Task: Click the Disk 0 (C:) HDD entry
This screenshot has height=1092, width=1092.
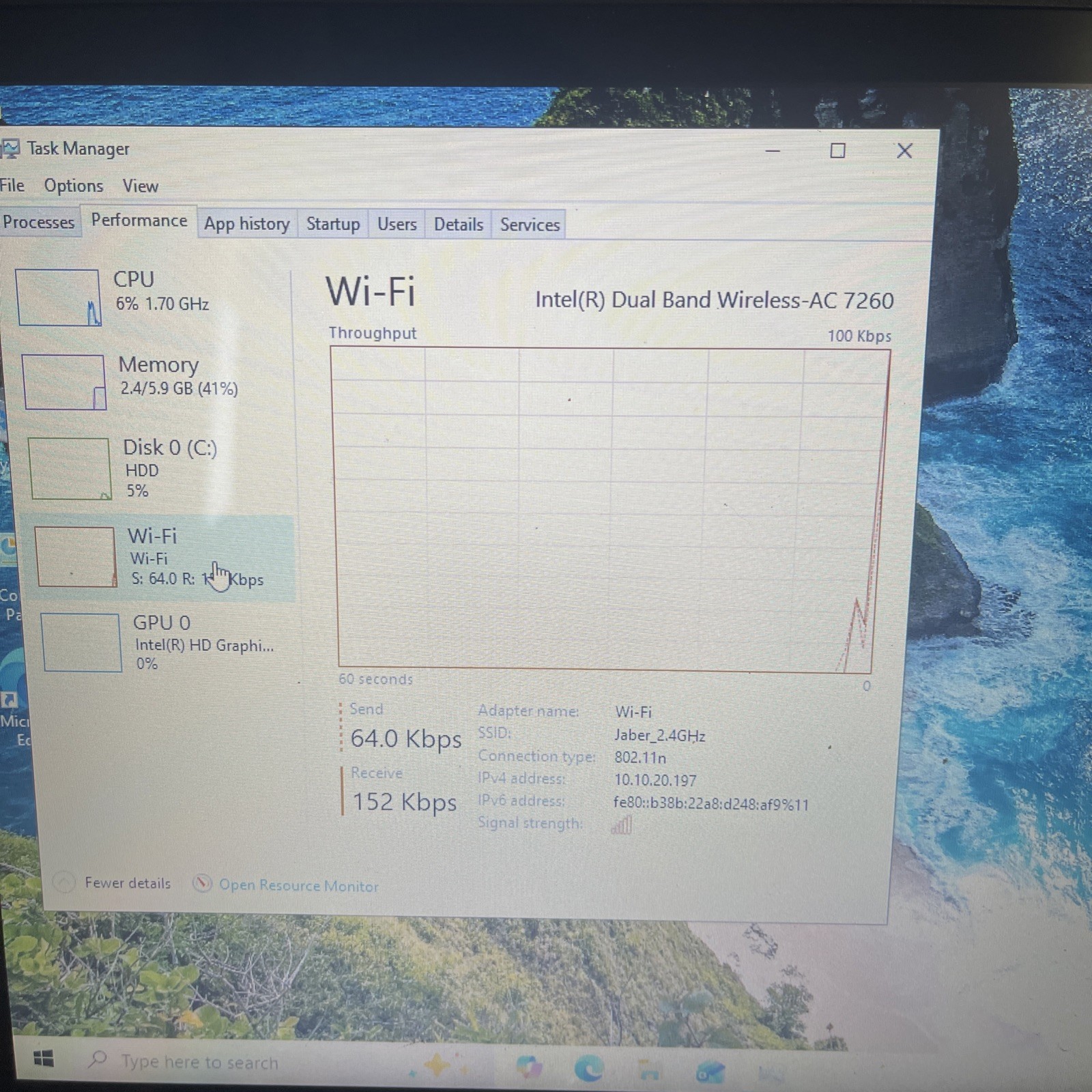Action: click(170, 468)
